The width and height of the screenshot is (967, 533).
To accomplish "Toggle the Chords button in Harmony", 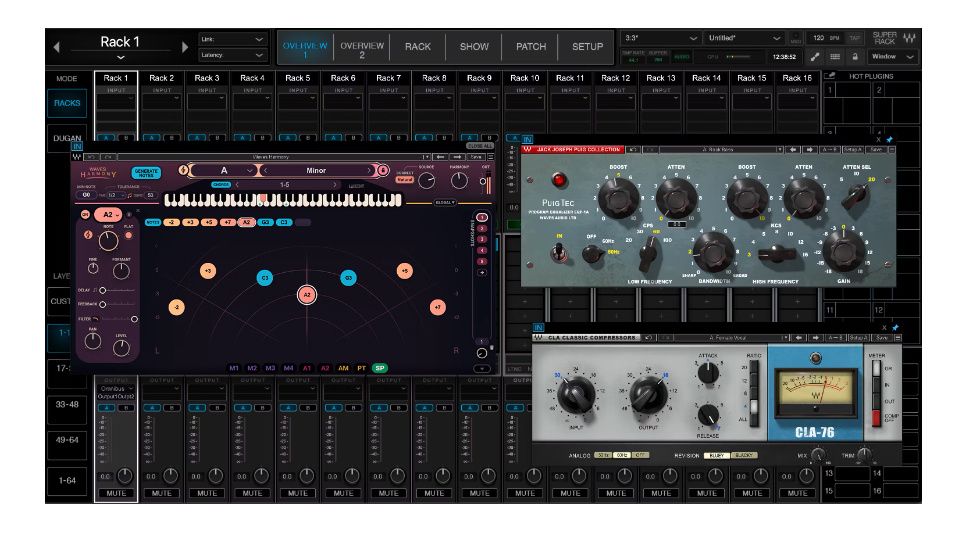I will click(x=221, y=184).
